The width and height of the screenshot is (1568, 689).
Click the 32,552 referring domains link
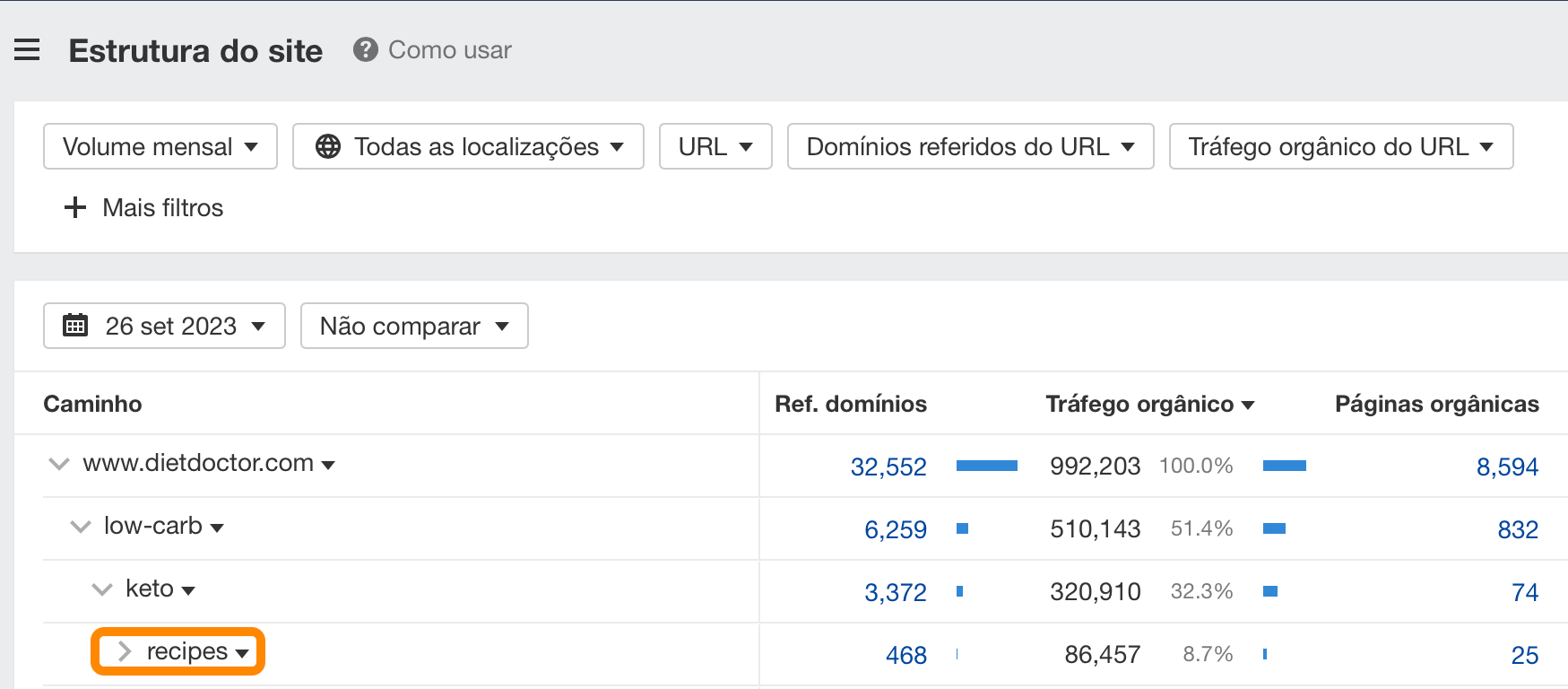(x=888, y=467)
